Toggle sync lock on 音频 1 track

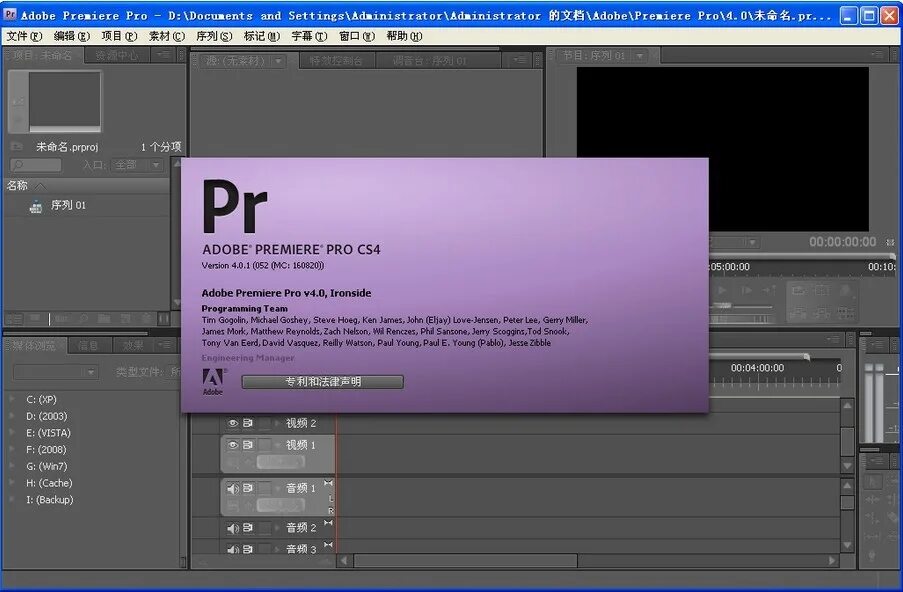coord(248,488)
